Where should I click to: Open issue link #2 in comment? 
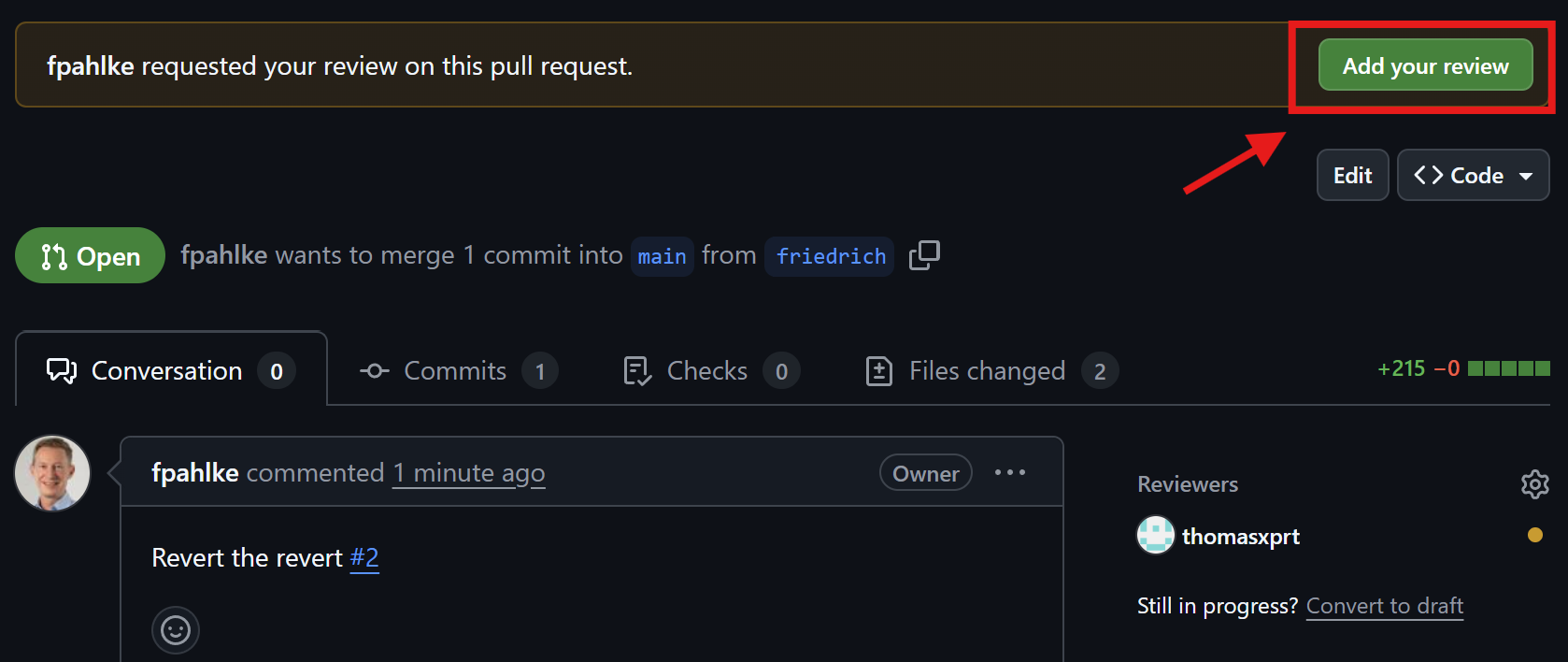click(364, 558)
